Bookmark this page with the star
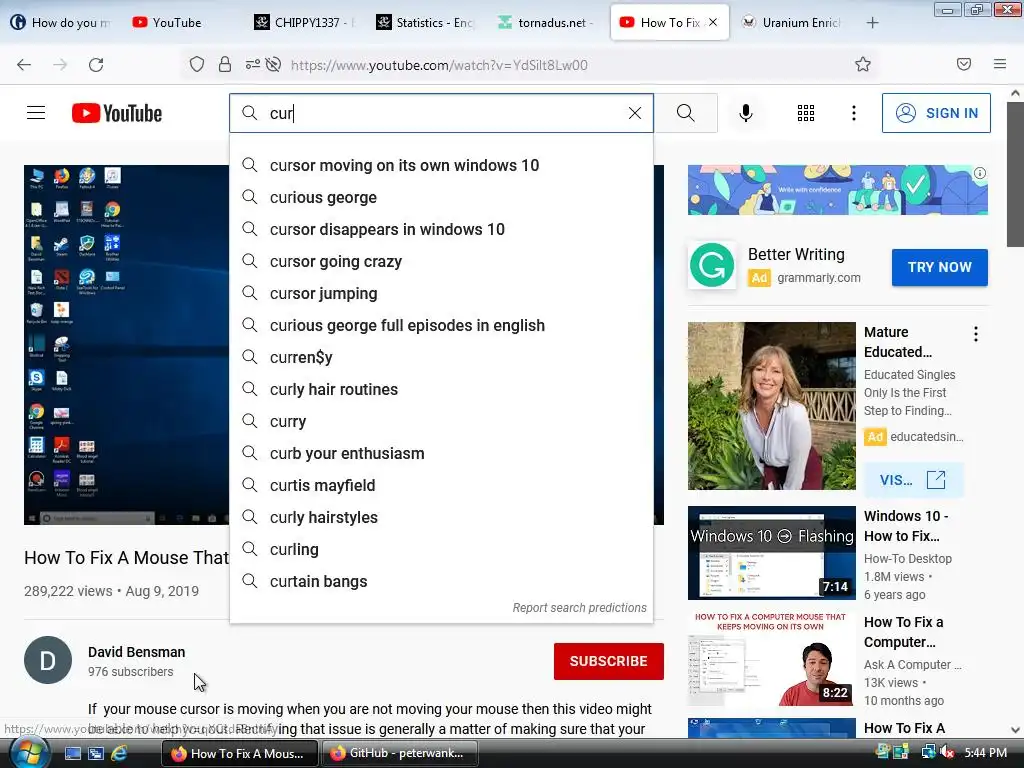 click(863, 65)
